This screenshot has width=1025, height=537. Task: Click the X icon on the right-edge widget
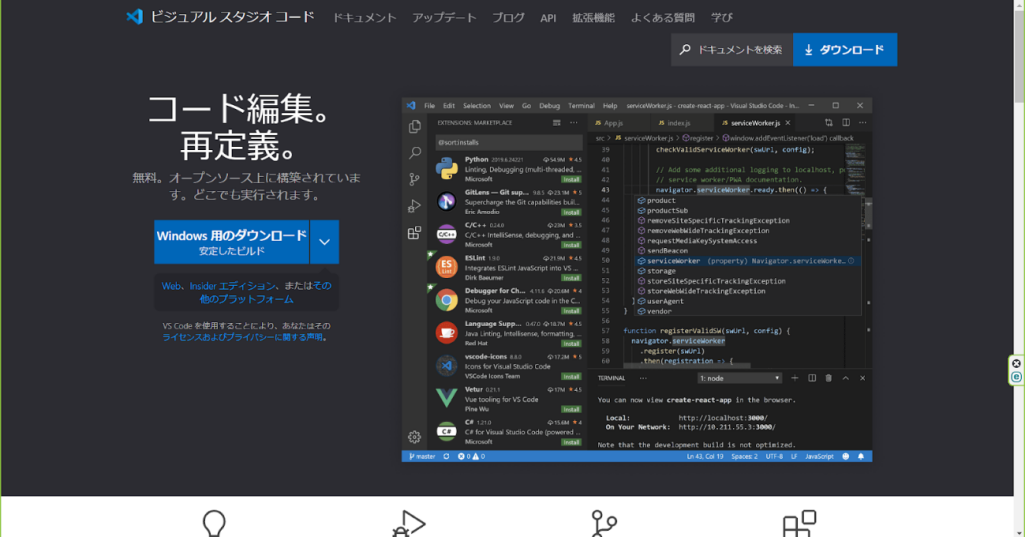pos(1017,364)
